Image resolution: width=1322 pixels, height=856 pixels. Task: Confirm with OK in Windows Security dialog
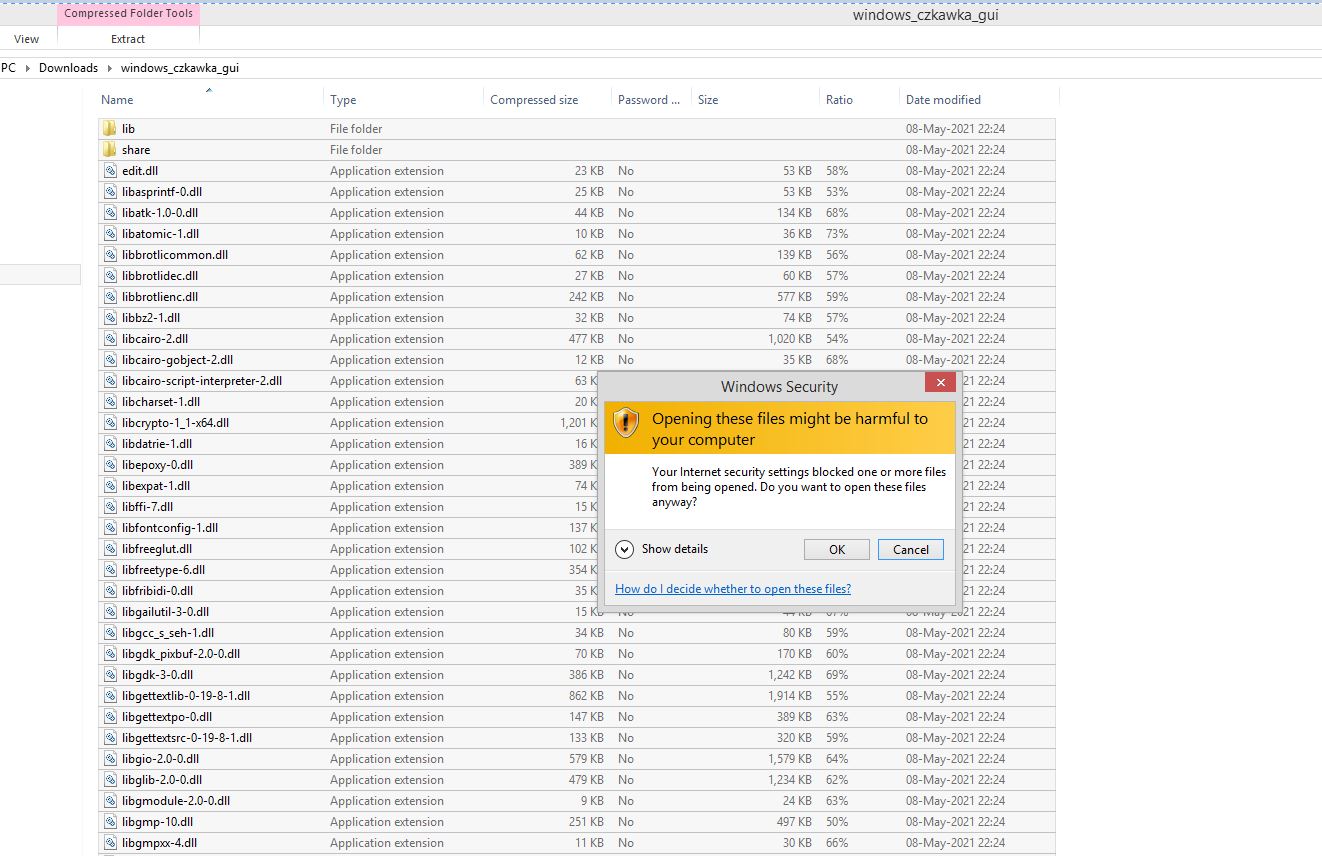click(x=837, y=549)
